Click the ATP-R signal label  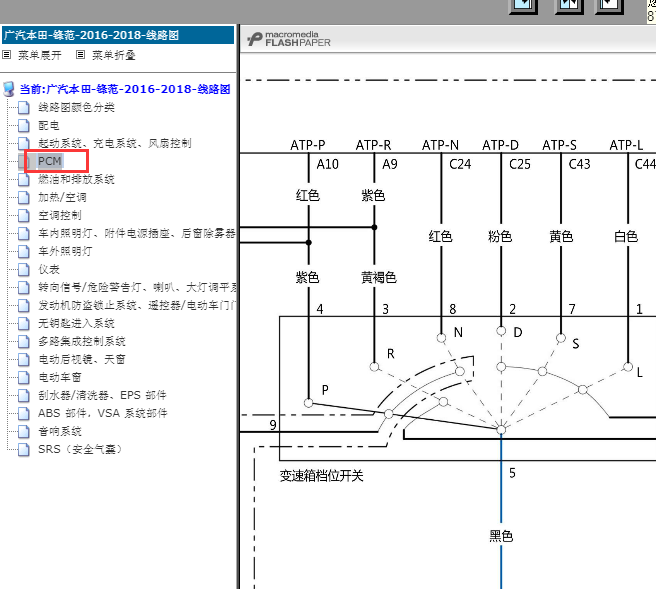[373, 145]
